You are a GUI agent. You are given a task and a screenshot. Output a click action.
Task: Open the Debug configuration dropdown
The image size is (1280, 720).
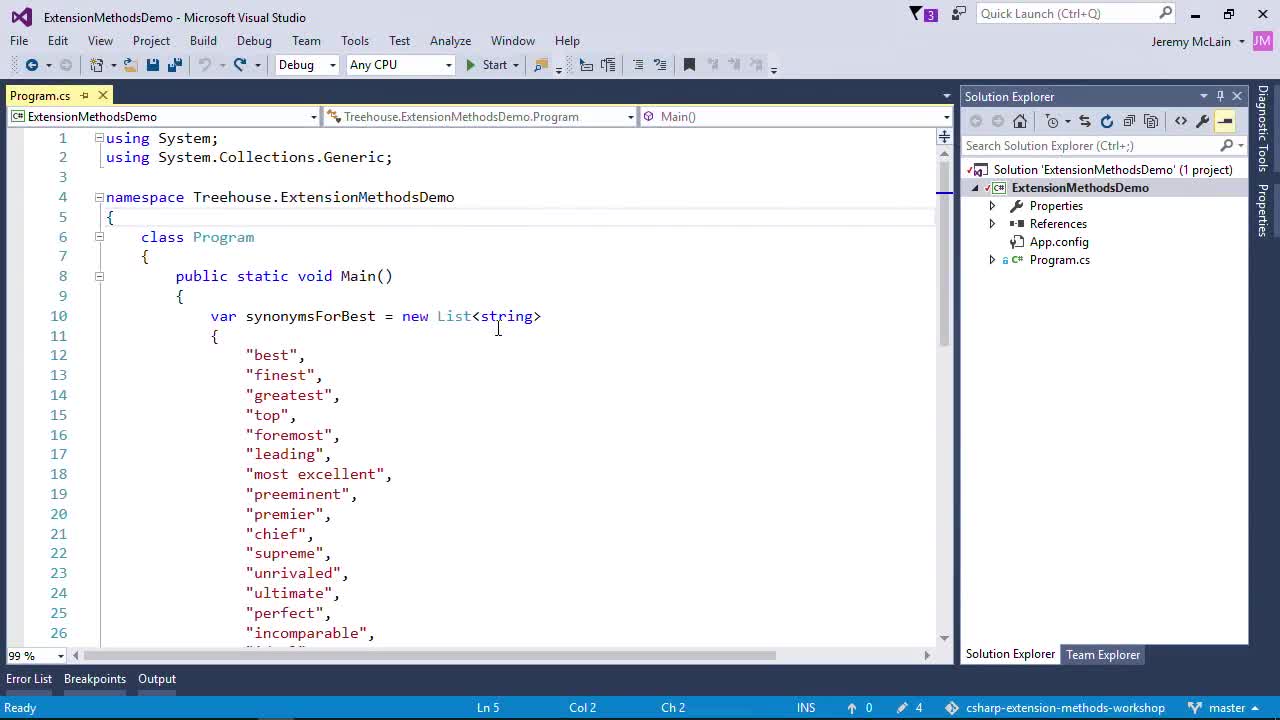(x=307, y=64)
